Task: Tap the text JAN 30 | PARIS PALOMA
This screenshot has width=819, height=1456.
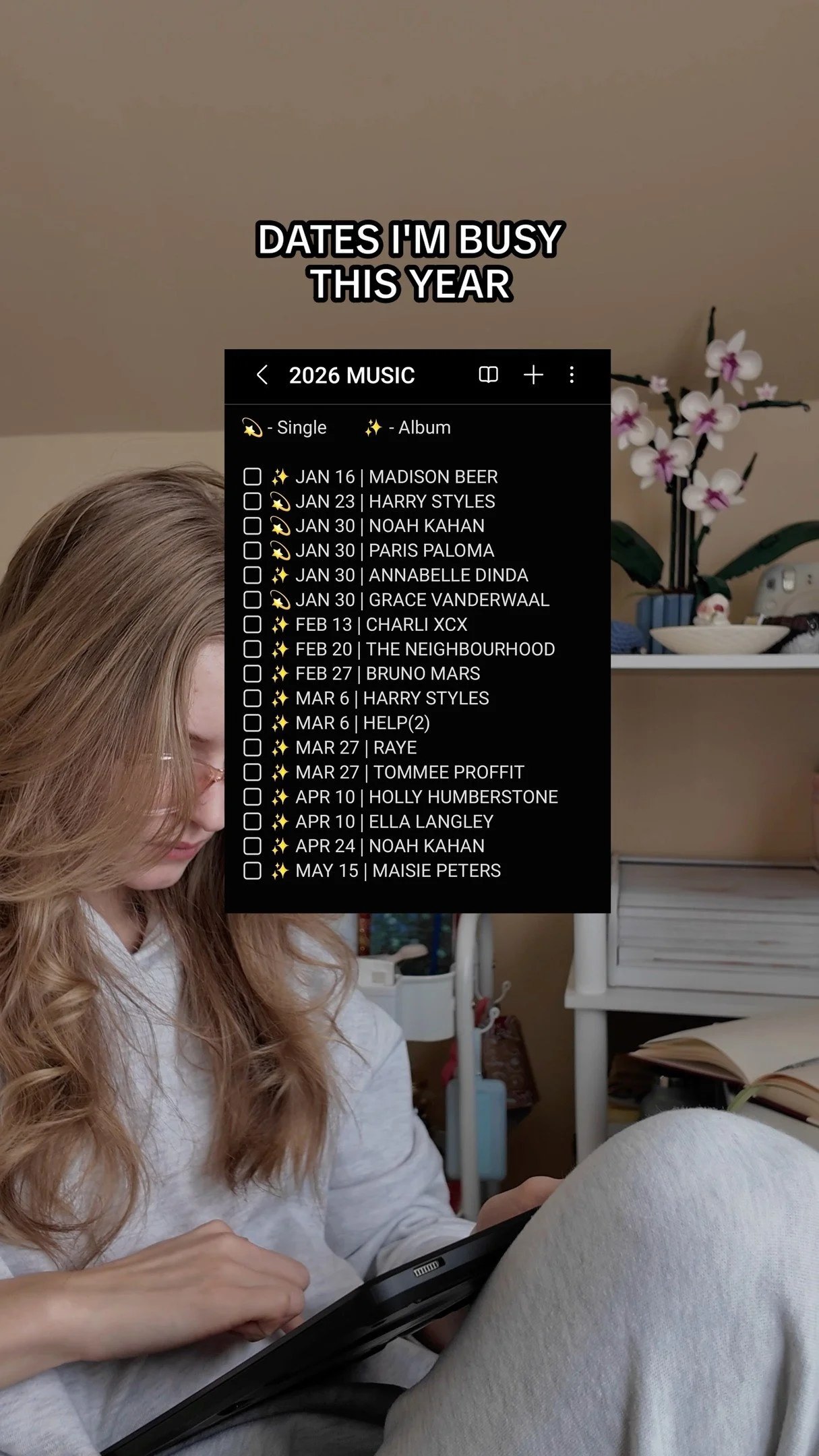Action: coord(395,551)
